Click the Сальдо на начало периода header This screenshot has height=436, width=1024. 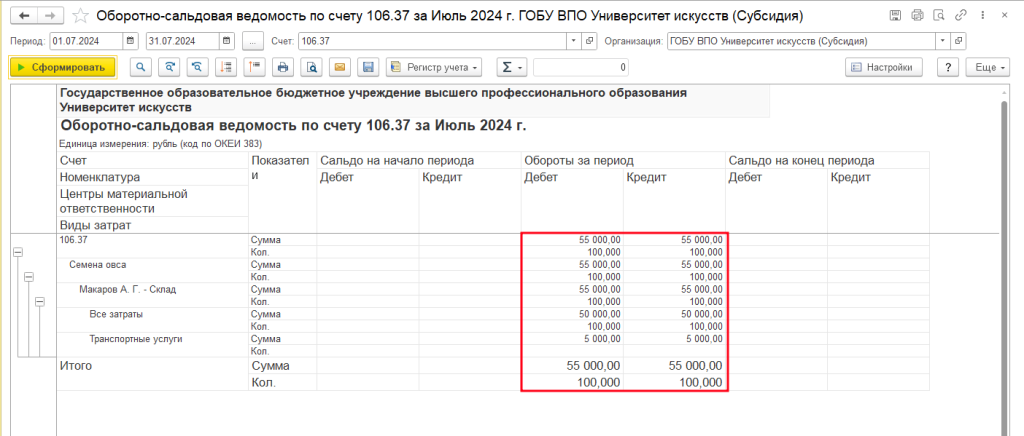click(x=419, y=161)
